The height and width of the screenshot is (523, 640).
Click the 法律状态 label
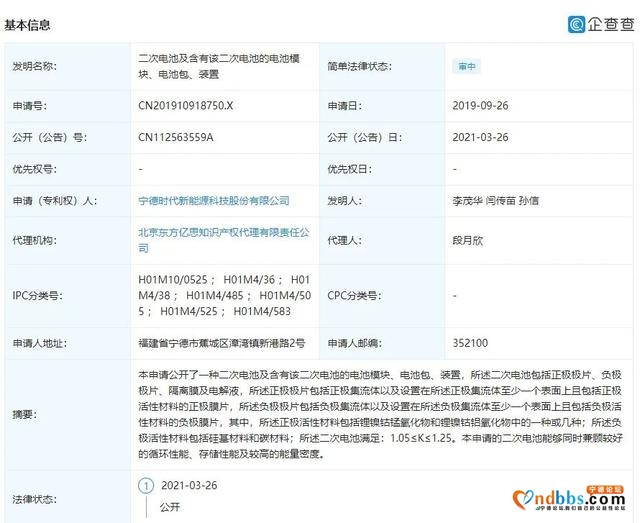35,500
